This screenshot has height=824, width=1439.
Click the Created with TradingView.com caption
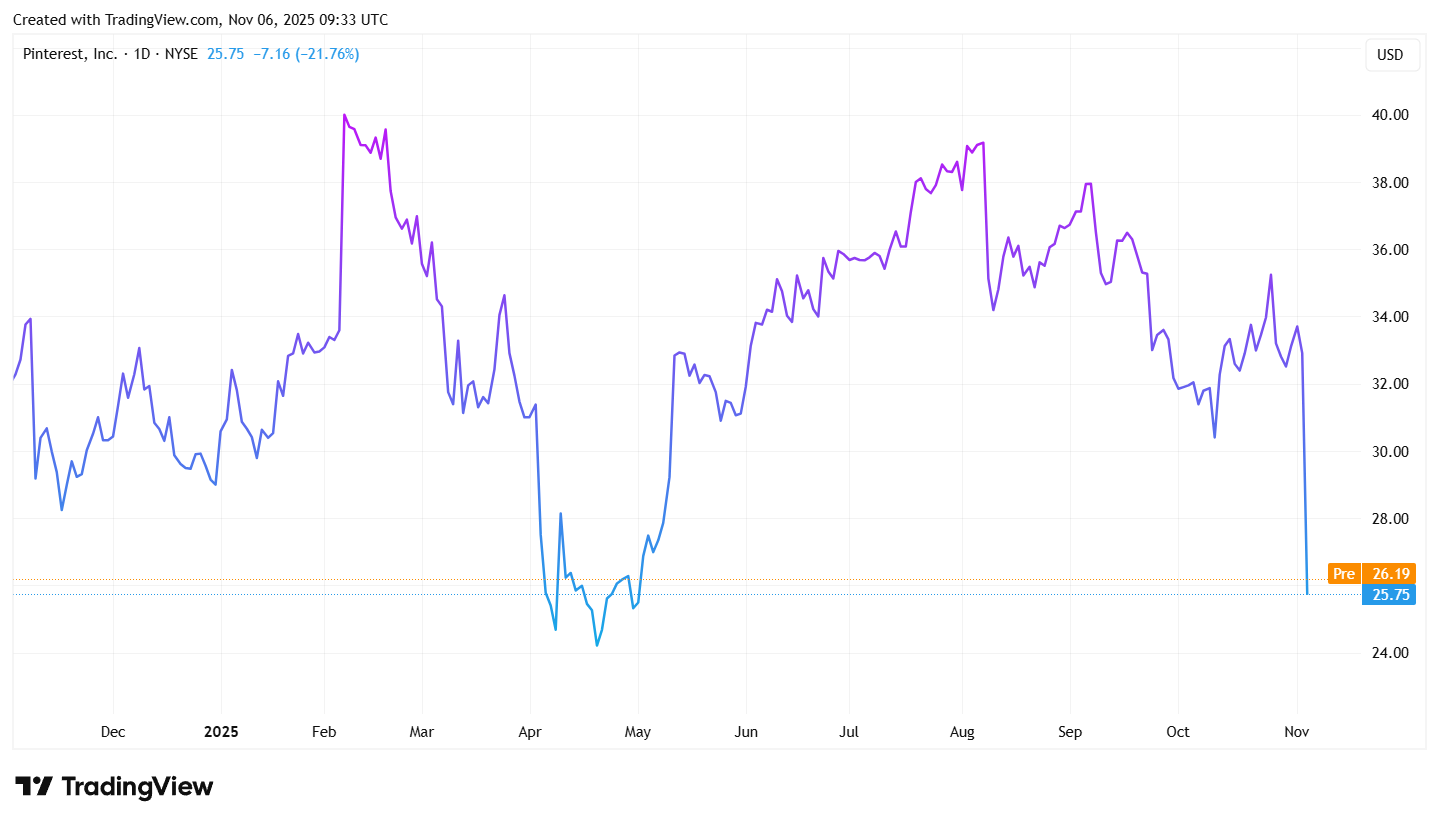[x=200, y=20]
